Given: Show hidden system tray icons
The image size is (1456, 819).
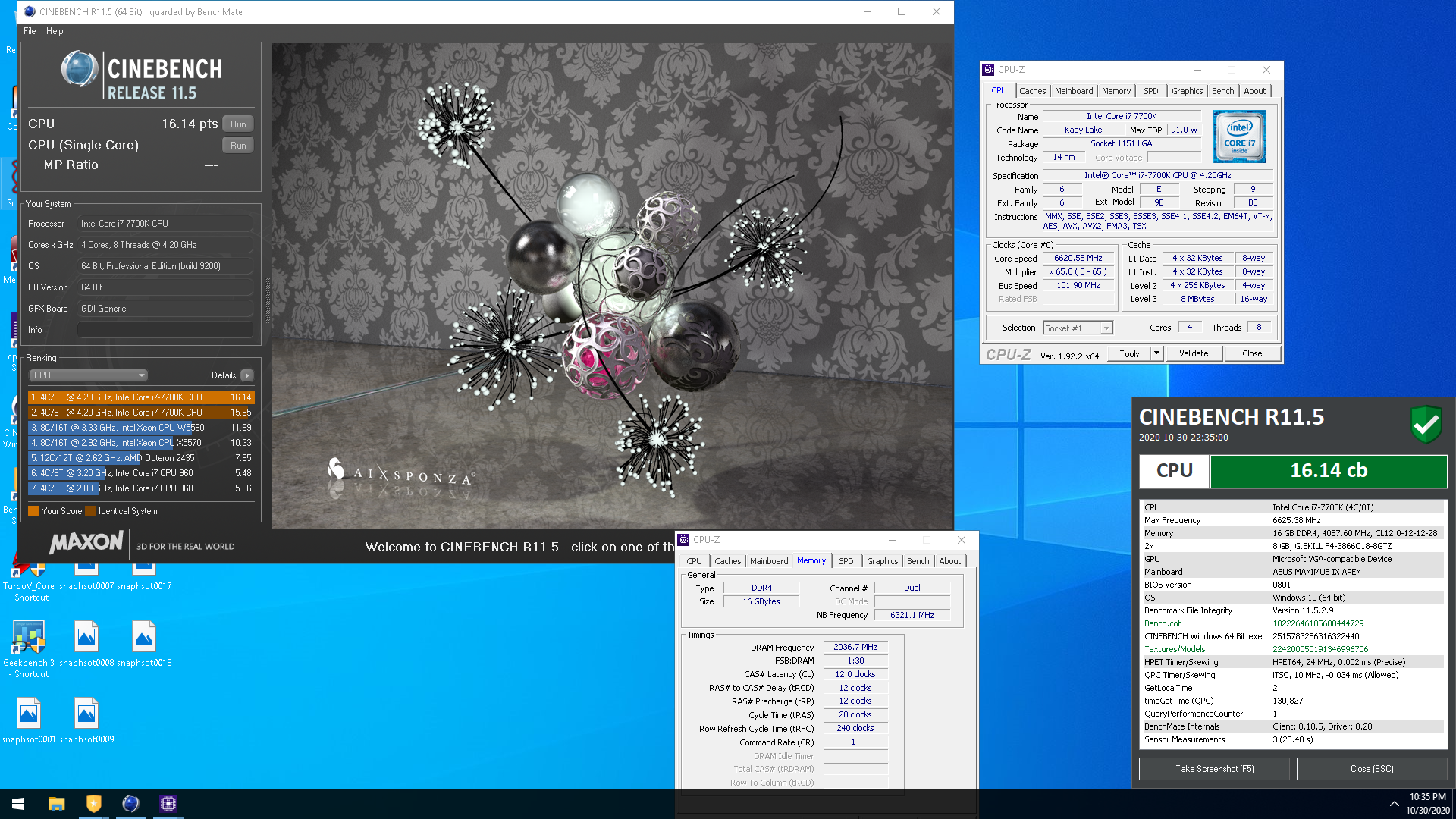Looking at the screenshot, I should coord(1394,804).
